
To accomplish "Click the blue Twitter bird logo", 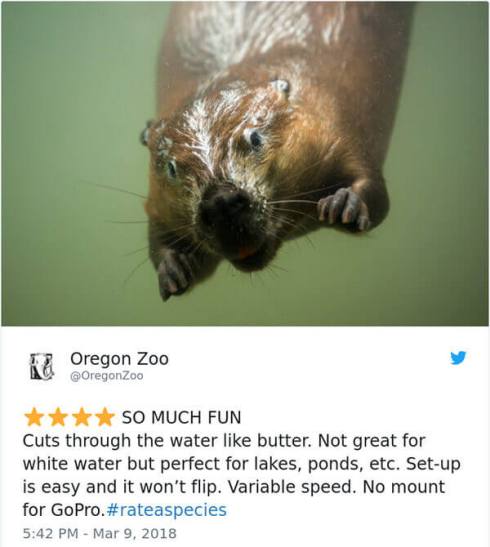I will click(458, 358).
